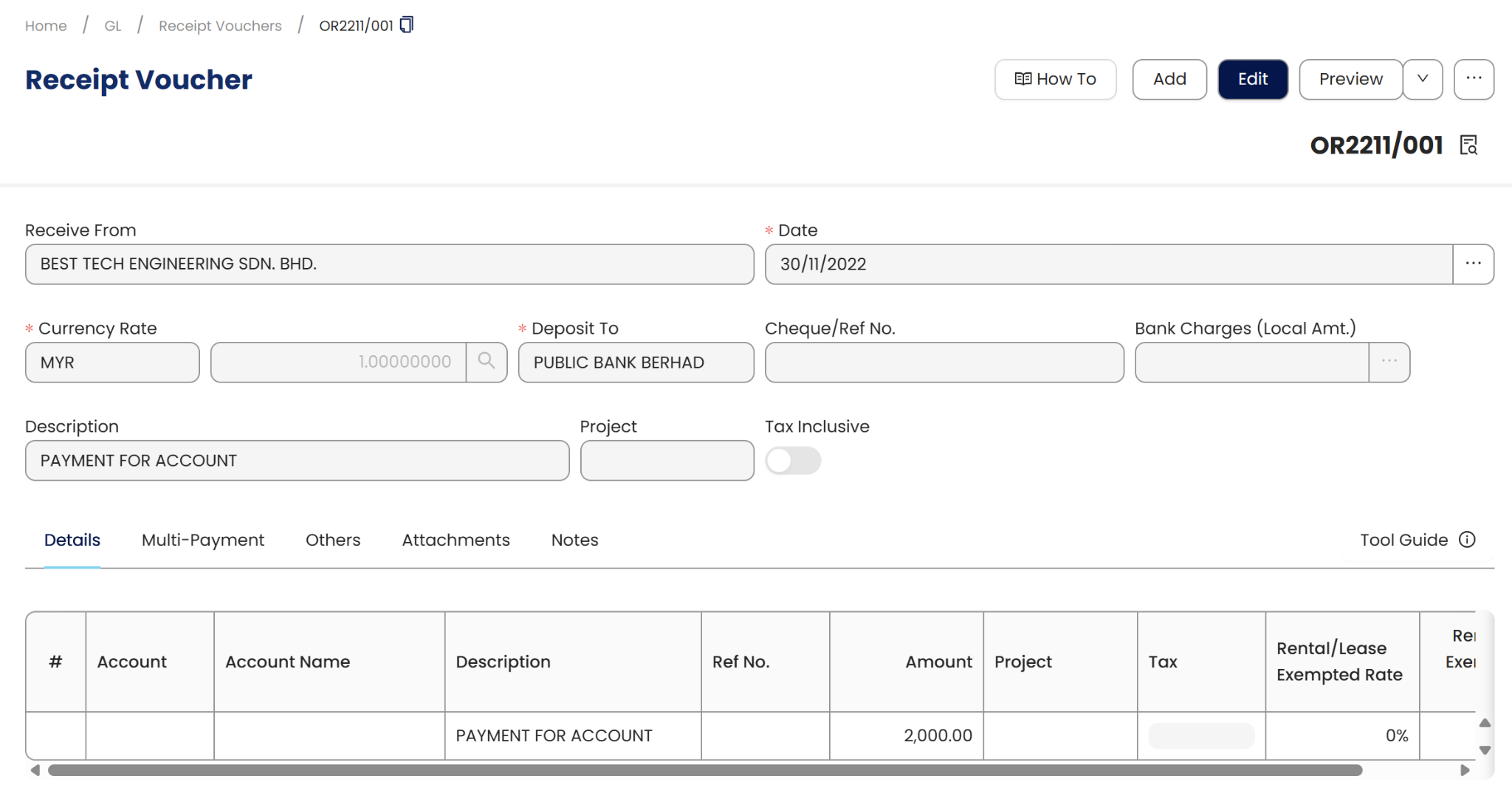Open the top-right more options ellipsis
This screenshot has height=796, width=1512.
pos(1474,79)
